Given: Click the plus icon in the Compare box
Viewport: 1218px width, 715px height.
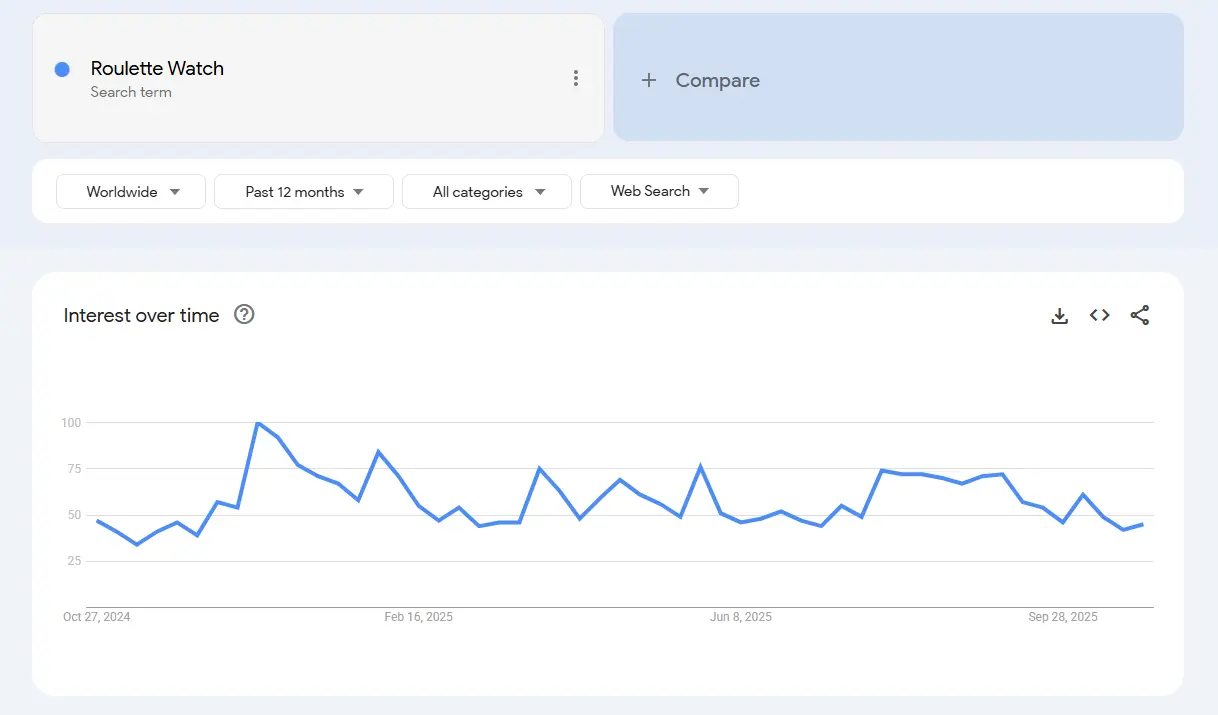Looking at the screenshot, I should 649,79.
